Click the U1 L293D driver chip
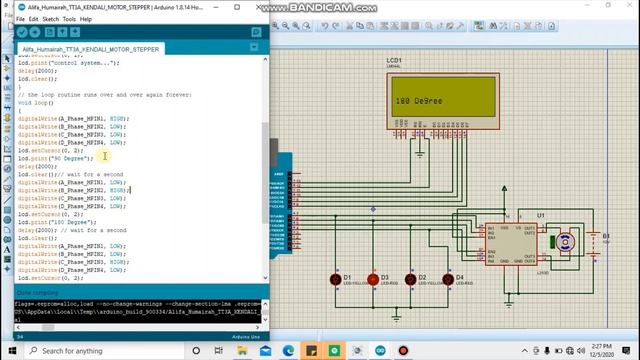 coord(511,244)
